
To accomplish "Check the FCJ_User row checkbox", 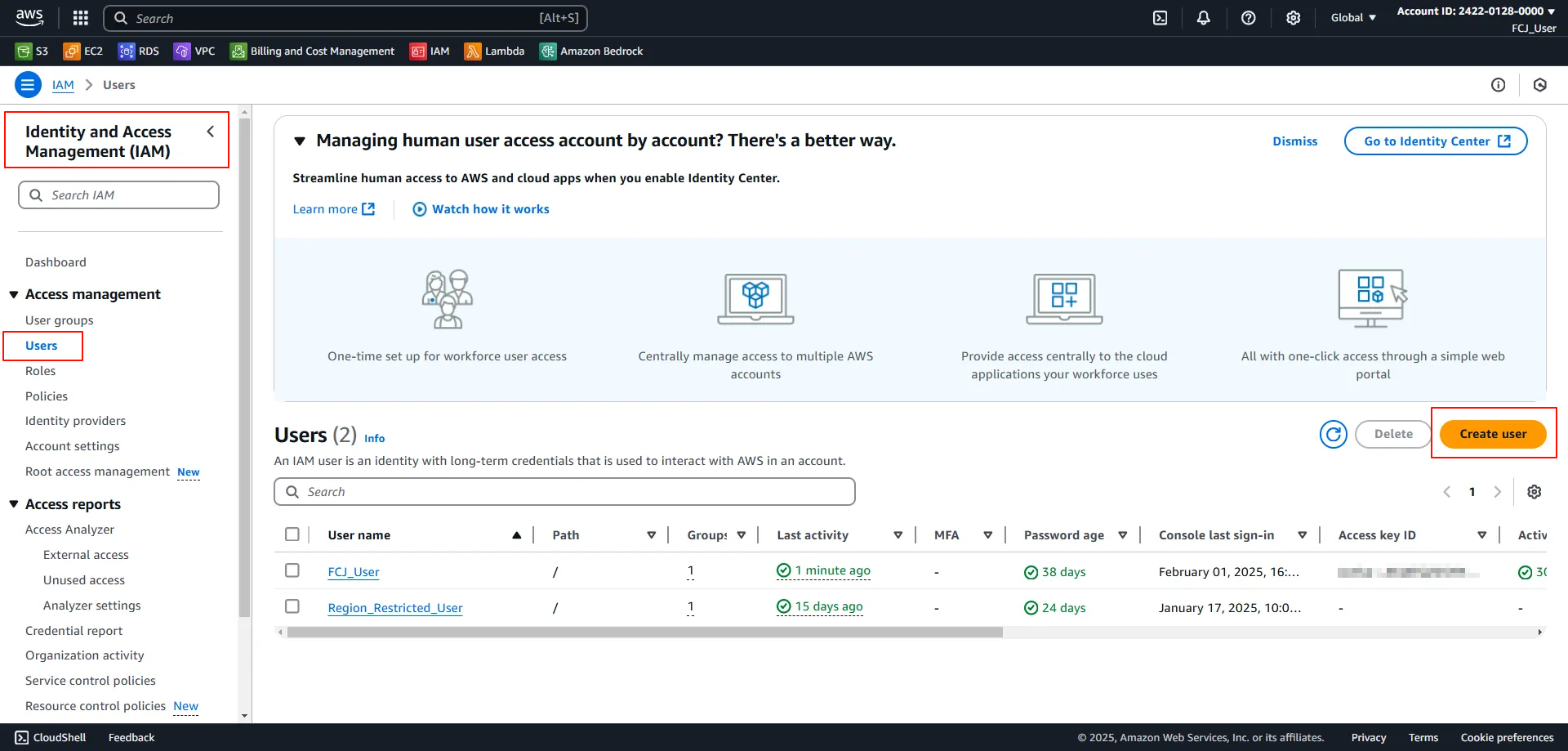I will [292, 570].
